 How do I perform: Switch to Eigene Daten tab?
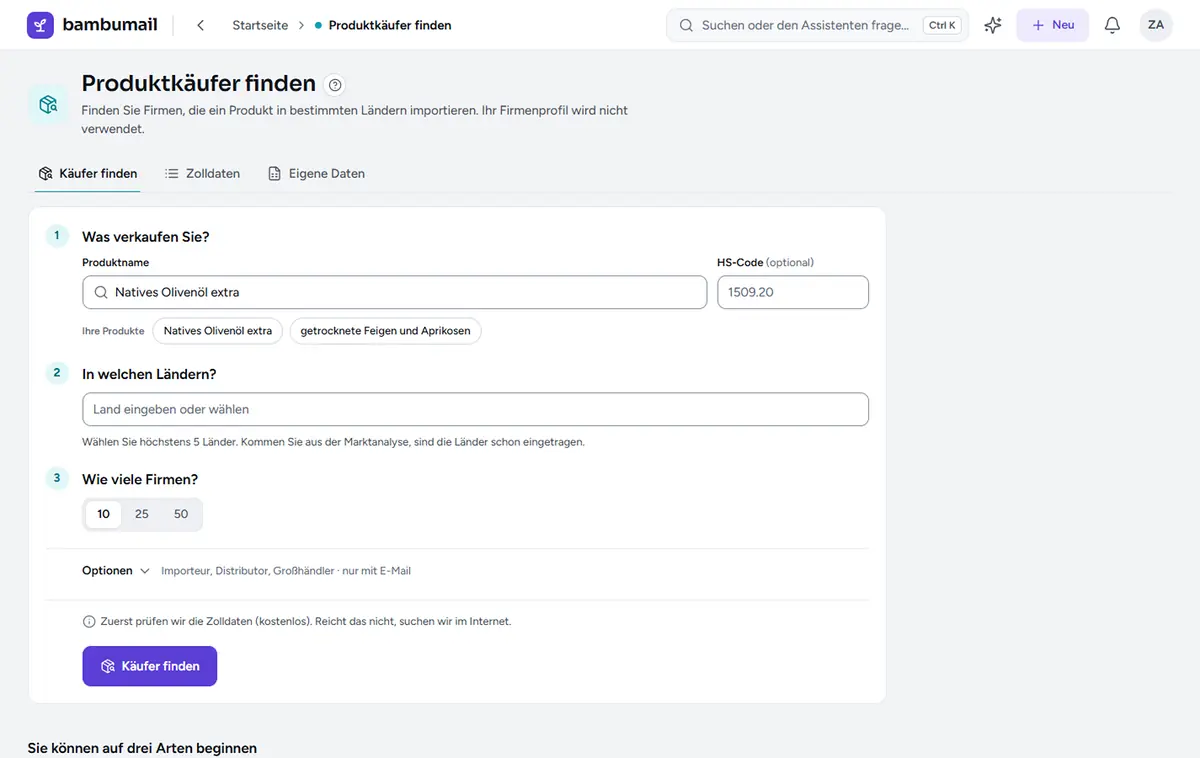coord(316,173)
